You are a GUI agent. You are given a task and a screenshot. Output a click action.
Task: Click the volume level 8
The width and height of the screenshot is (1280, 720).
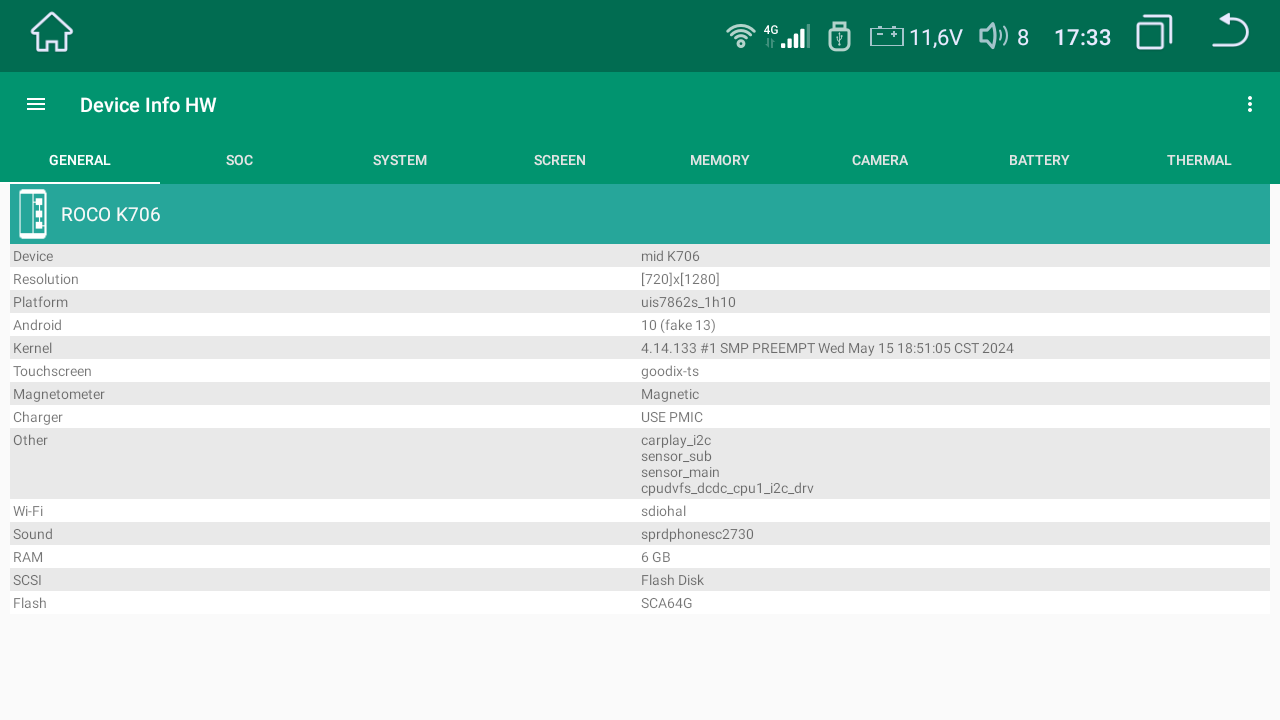pos(1023,38)
